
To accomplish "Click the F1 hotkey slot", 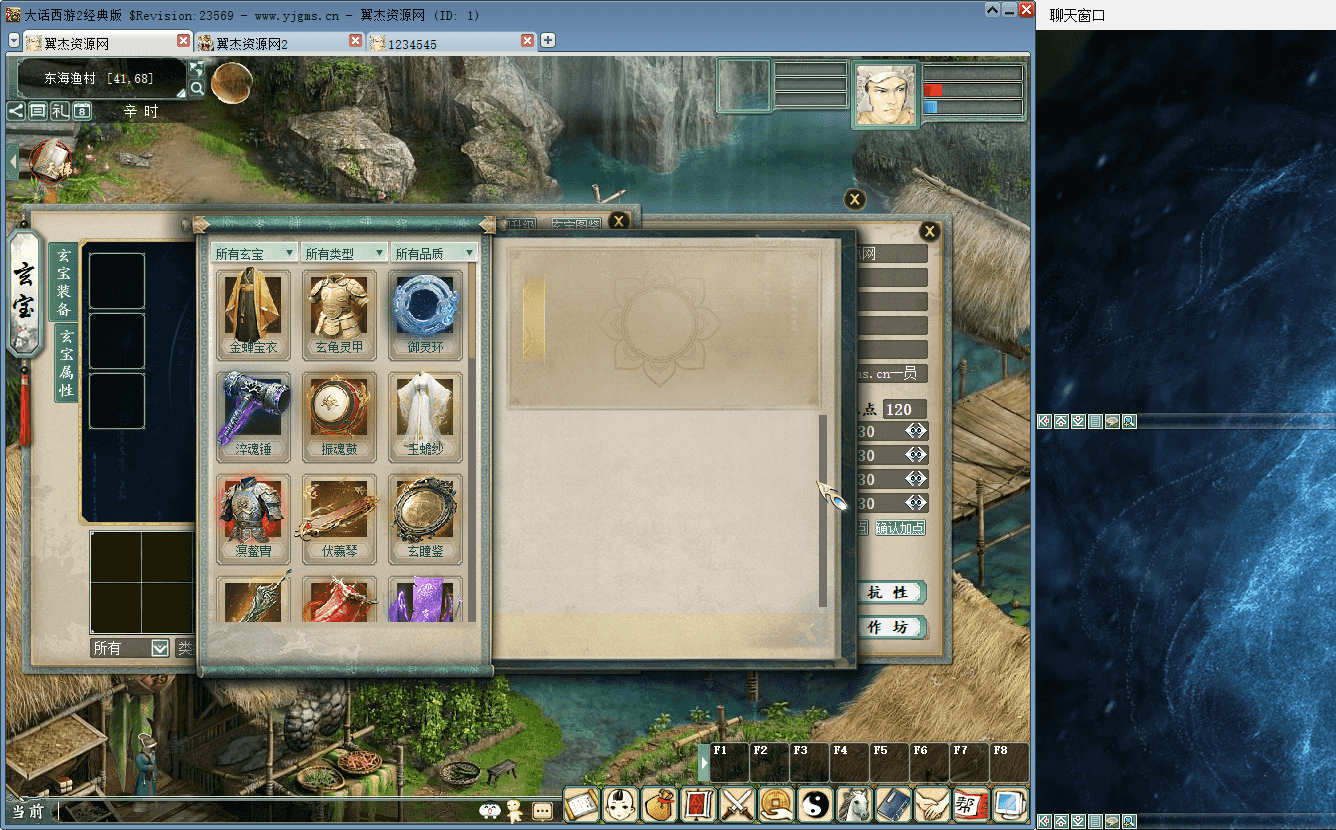I will pyautogui.click(x=729, y=762).
